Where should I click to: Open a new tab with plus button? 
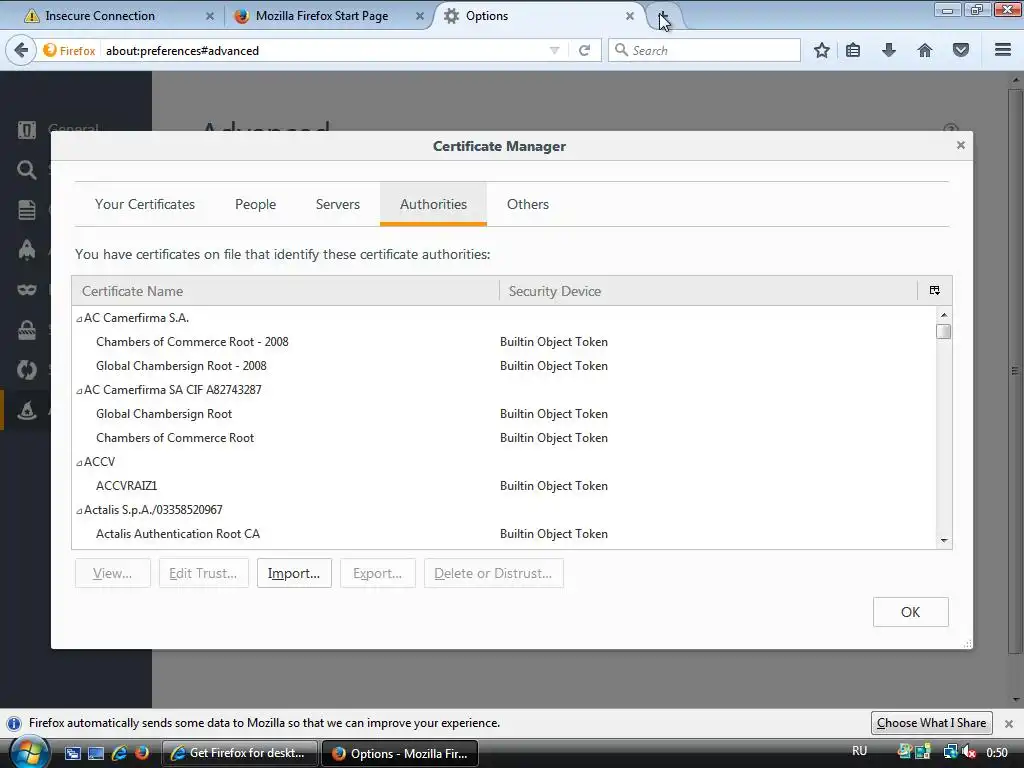pyautogui.click(x=664, y=16)
